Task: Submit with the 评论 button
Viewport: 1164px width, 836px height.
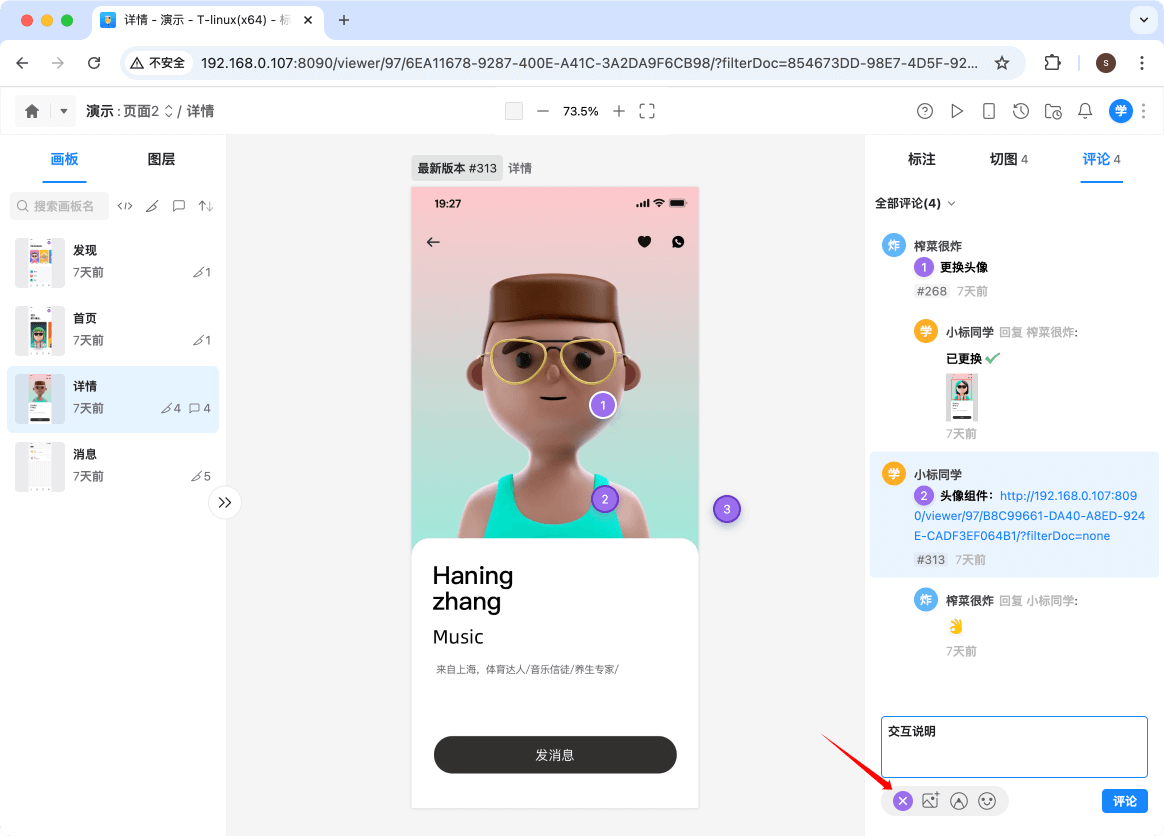Action: click(x=1124, y=800)
